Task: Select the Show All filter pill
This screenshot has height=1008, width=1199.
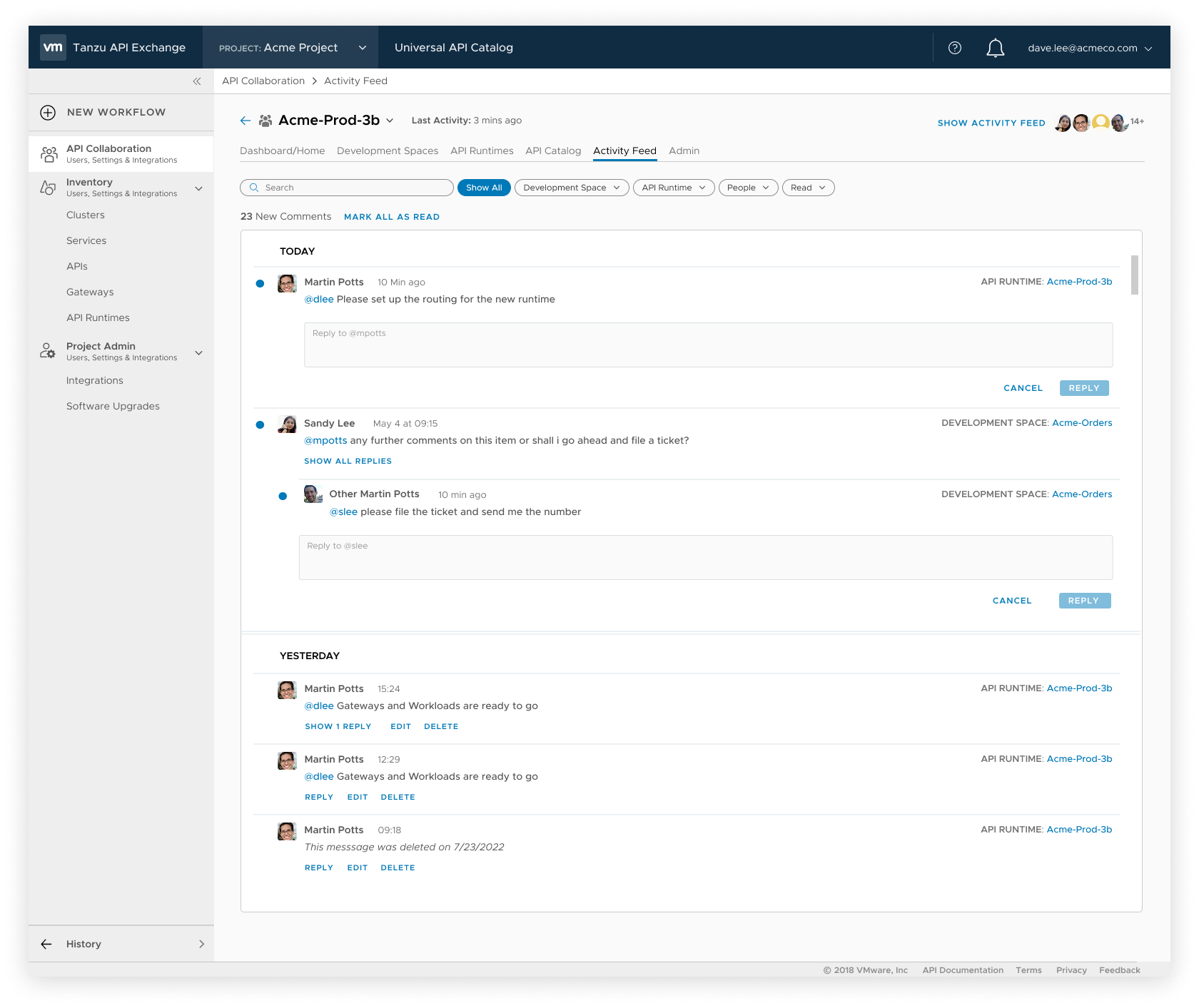Action: [x=484, y=188]
